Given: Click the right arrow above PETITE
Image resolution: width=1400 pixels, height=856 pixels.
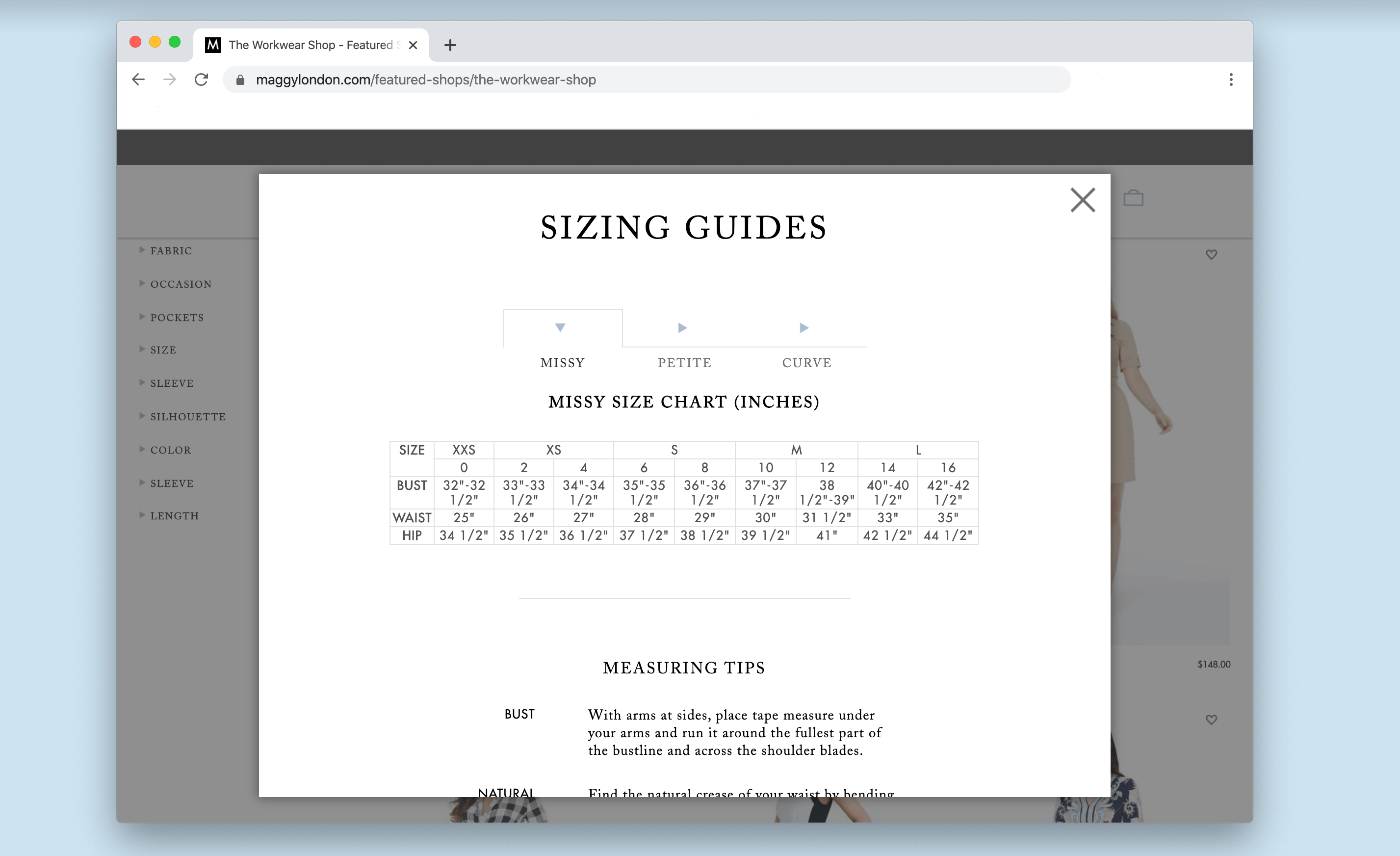Looking at the screenshot, I should pos(682,327).
